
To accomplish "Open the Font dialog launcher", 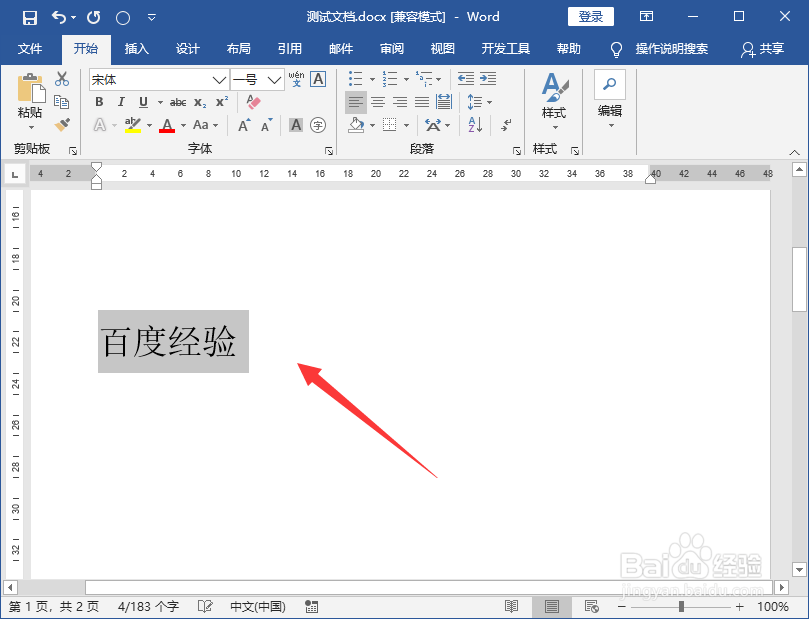I will 329,151.
